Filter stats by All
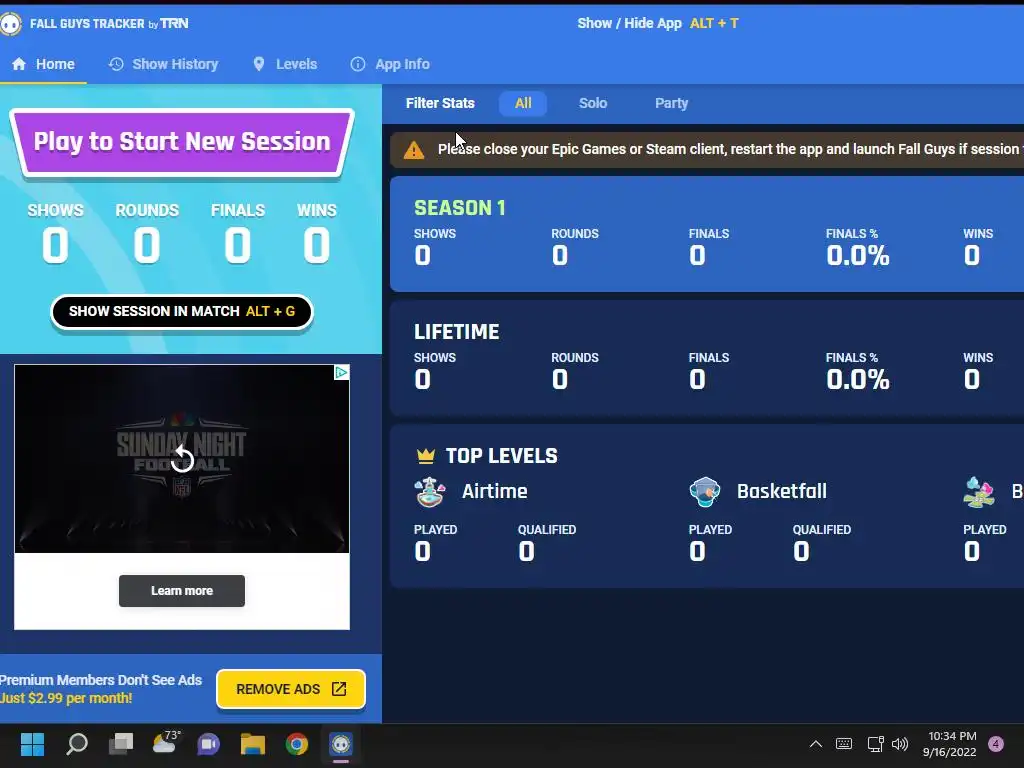Viewport: 1024px width, 768px height. [523, 103]
